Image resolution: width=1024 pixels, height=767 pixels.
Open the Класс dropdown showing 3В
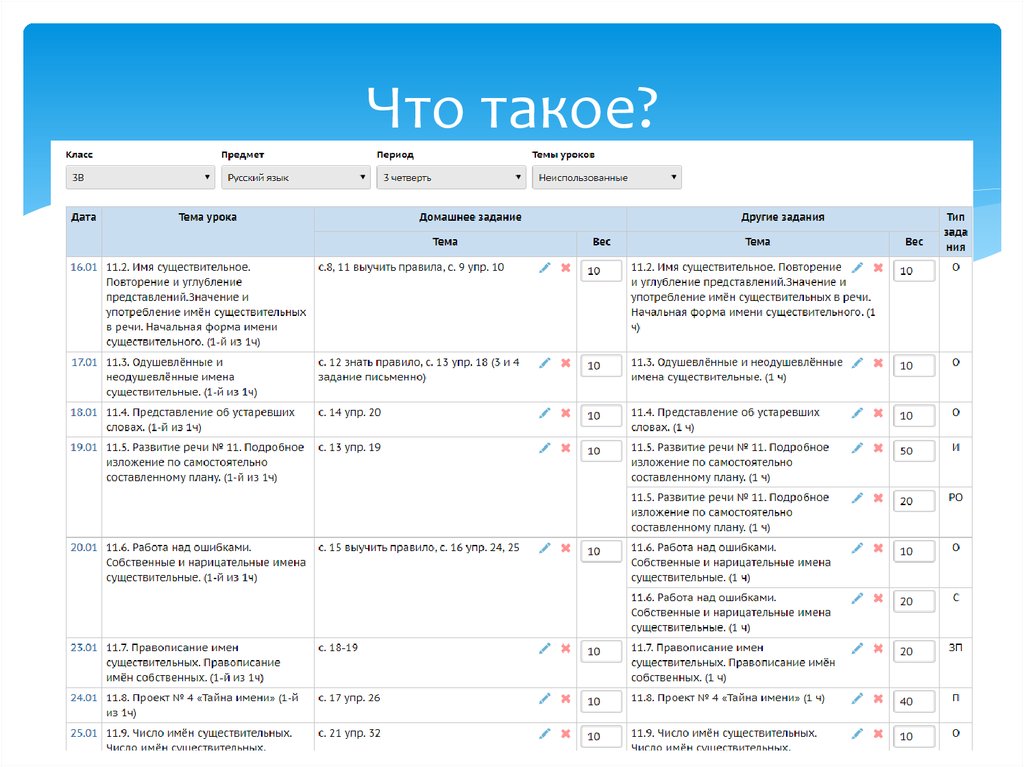click(x=138, y=176)
